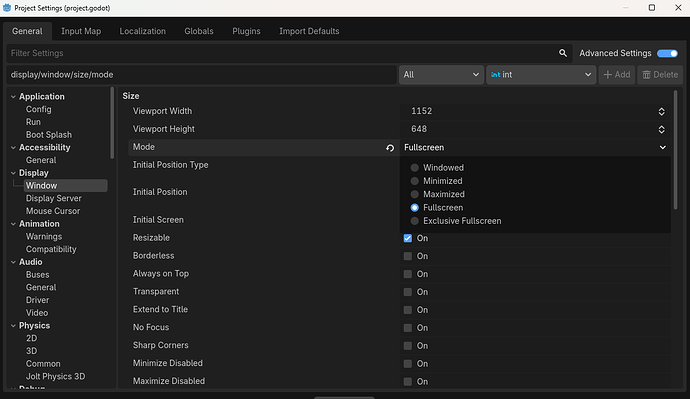Select General under Audio
This screenshot has height=399, width=690.
click(x=41, y=288)
